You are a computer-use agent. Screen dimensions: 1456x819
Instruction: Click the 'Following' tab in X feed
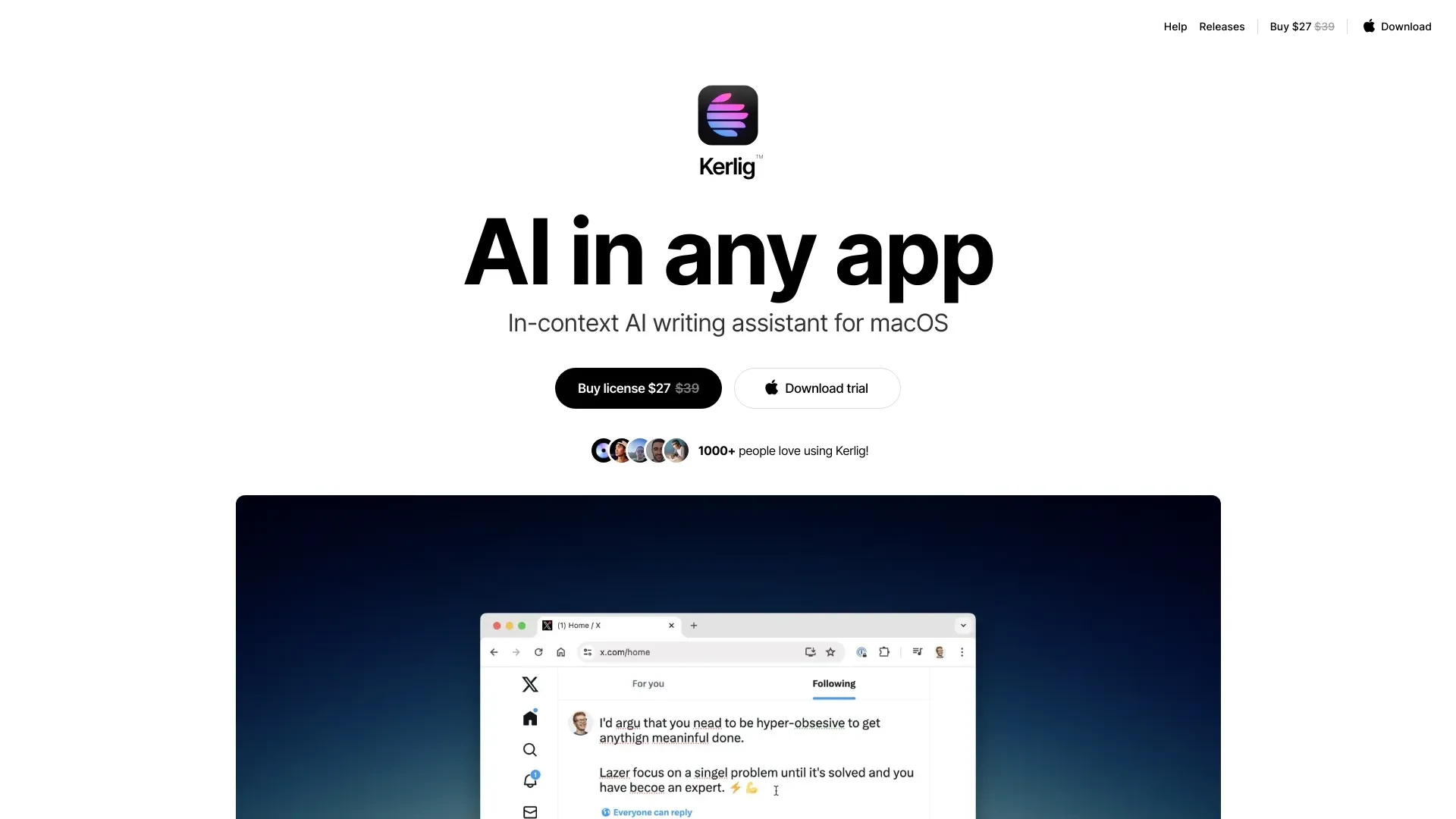tap(834, 683)
